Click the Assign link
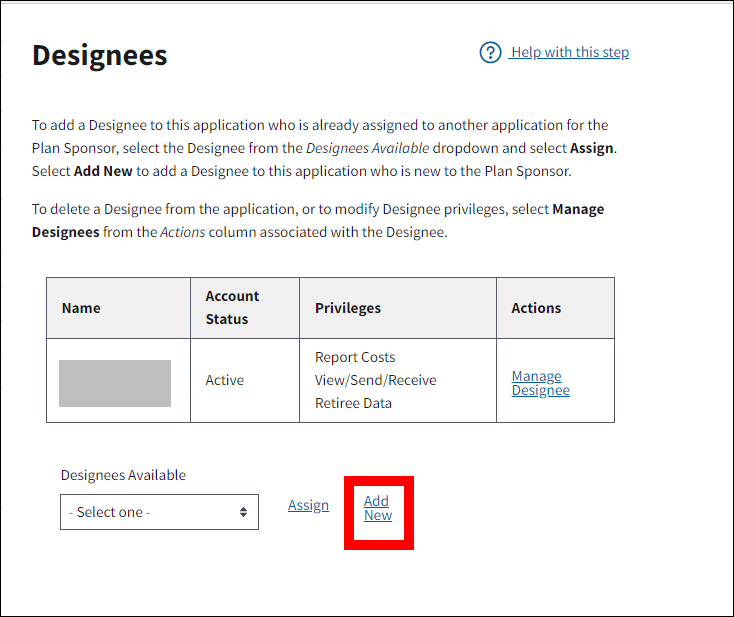The height and width of the screenshot is (617, 734). click(308, 505)
